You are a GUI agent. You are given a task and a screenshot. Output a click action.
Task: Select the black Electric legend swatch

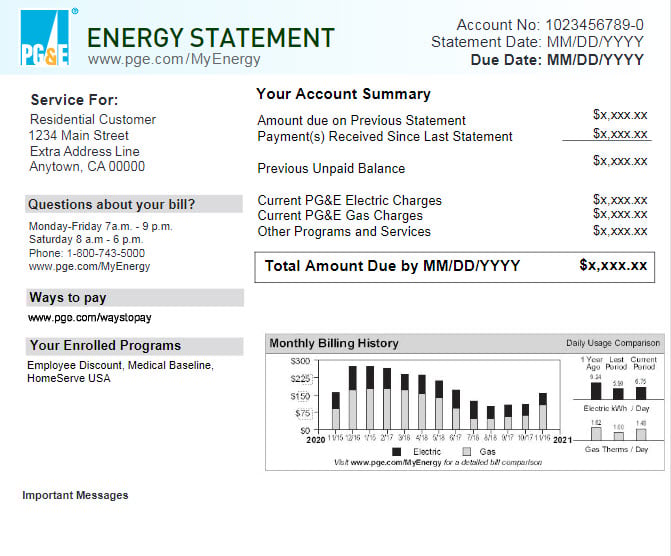pos(397,452)
